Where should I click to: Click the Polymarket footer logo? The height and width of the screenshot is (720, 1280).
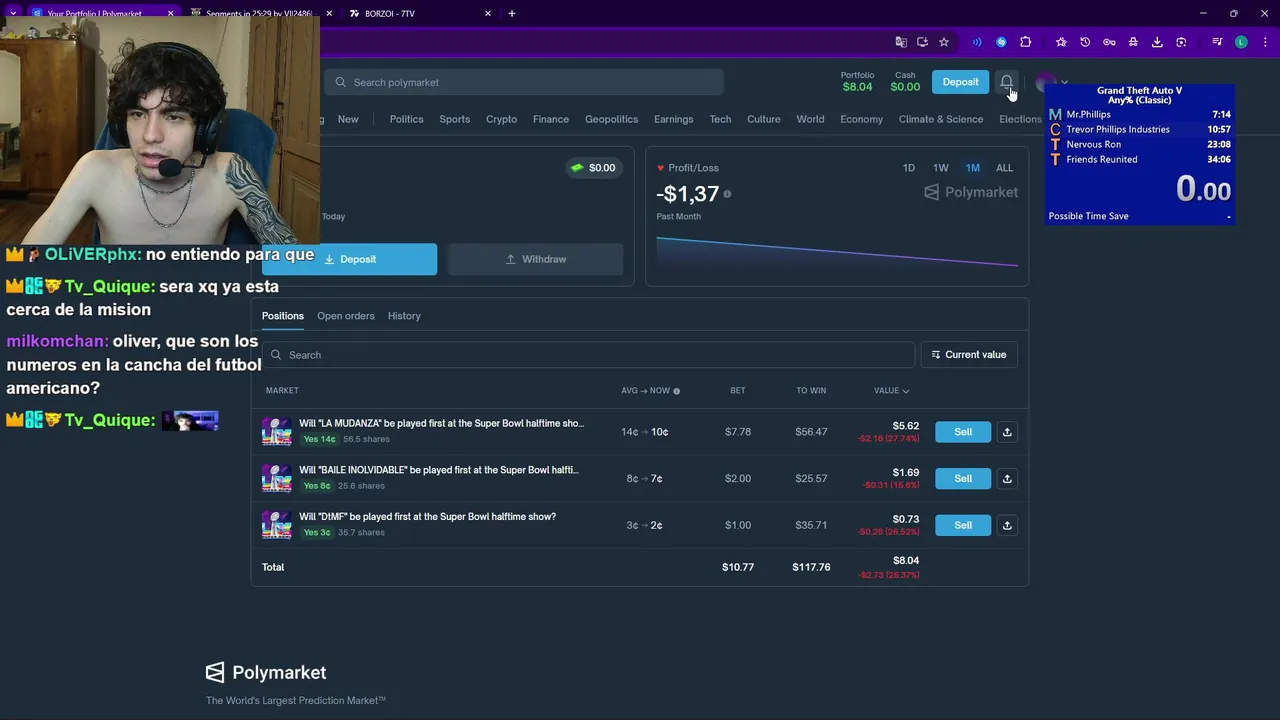266,672
